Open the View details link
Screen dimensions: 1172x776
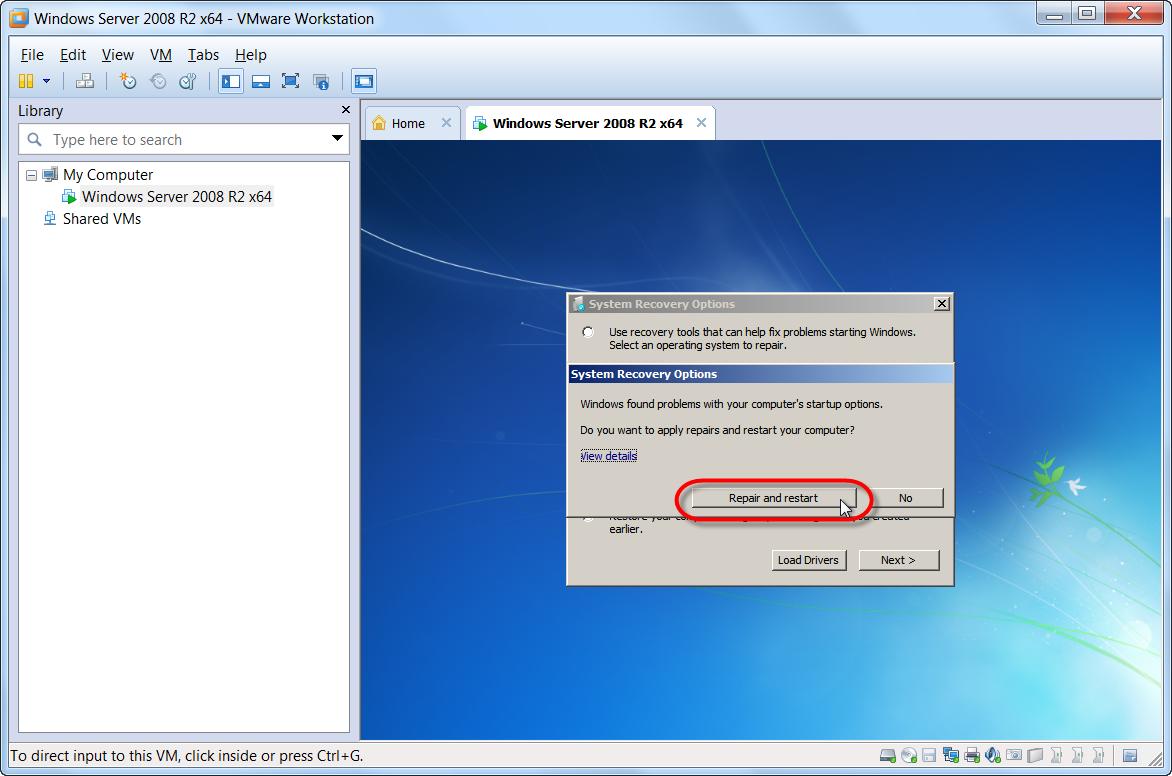pyautogui.click(x=608, y=456)
